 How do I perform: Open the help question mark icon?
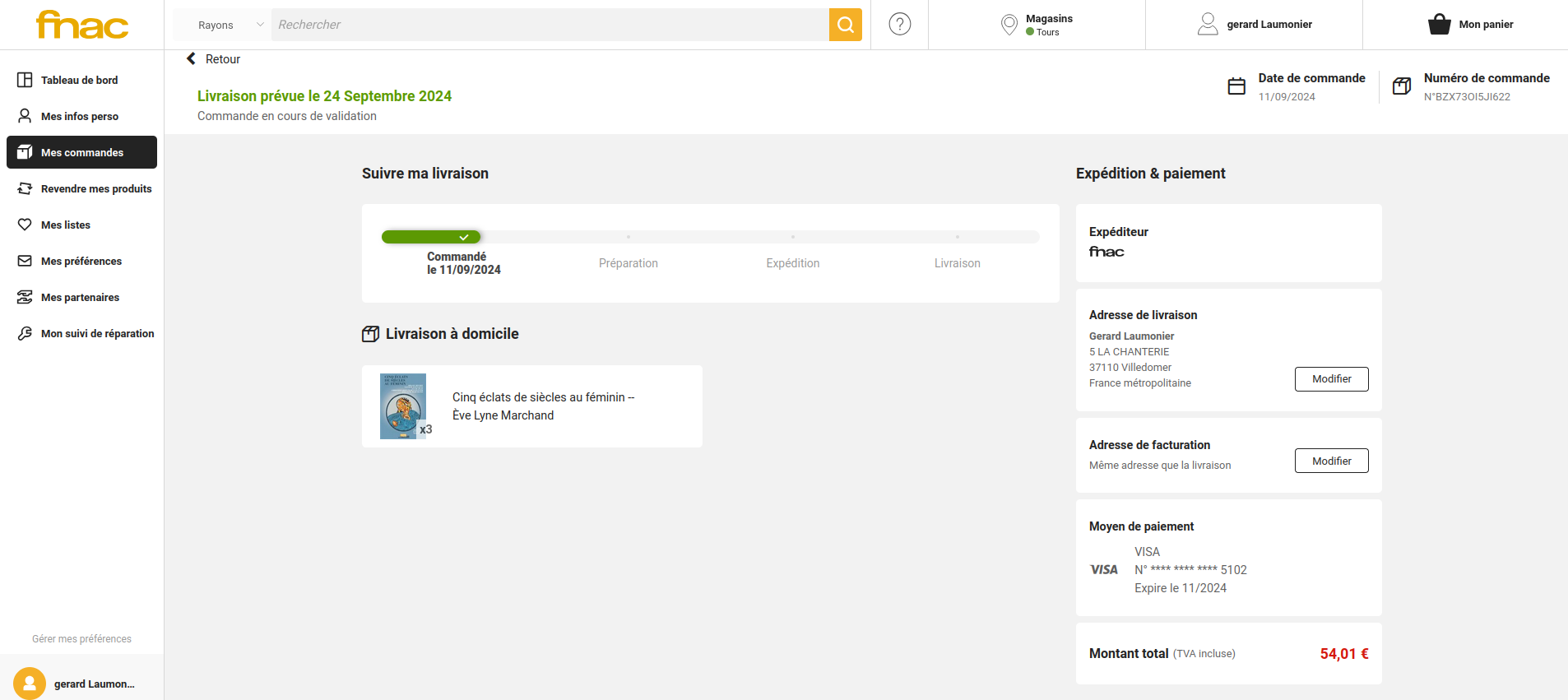coord(899,25)
